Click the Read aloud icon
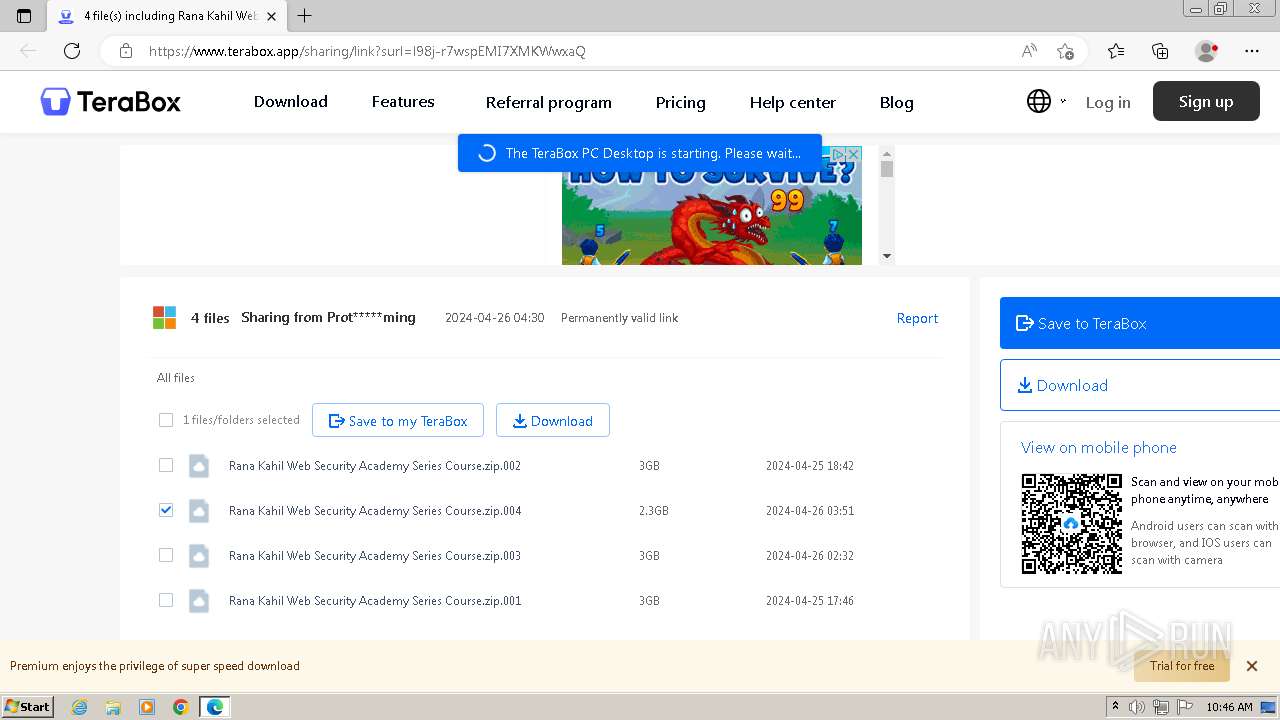This screenshot has width=1280, height=720. pyautogui.click(x=1029, y=51)
